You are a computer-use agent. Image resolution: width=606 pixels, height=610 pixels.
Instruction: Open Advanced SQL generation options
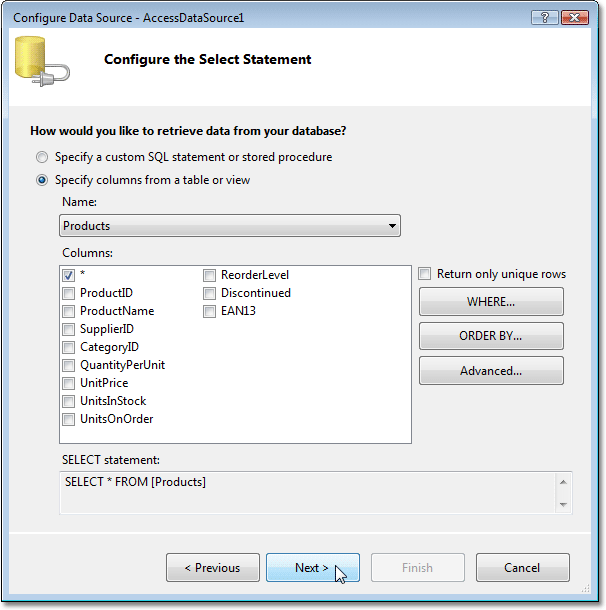[x=491, y=371]
